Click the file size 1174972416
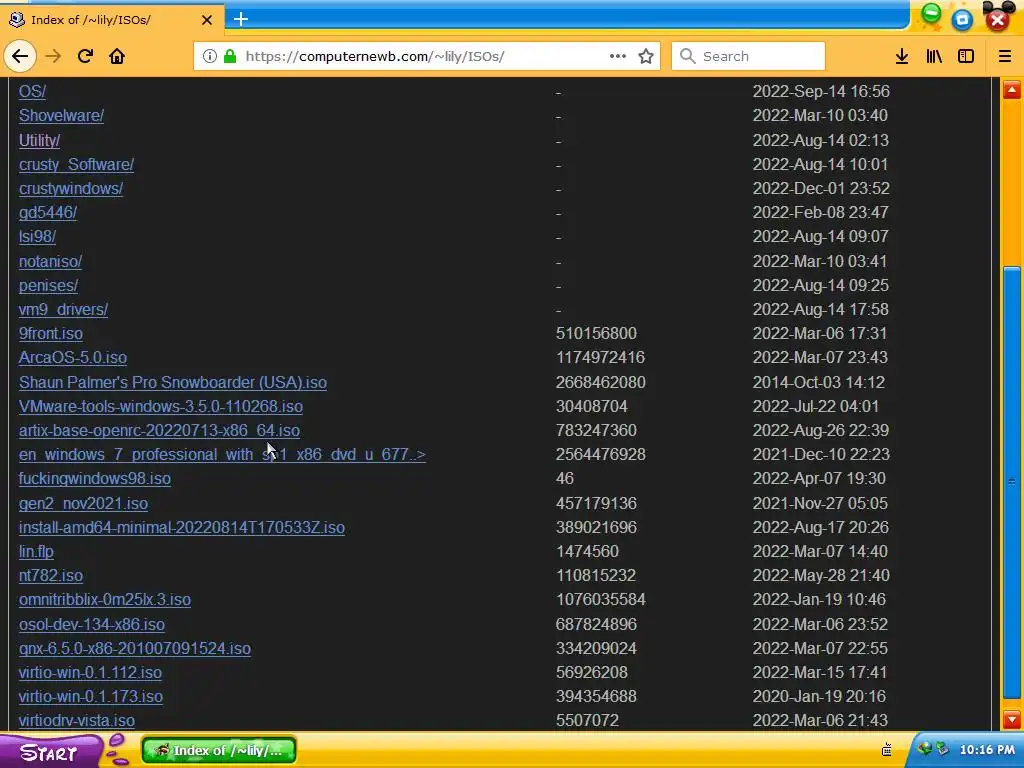Viewport: 1024px width, 768px height. [600, 358]
